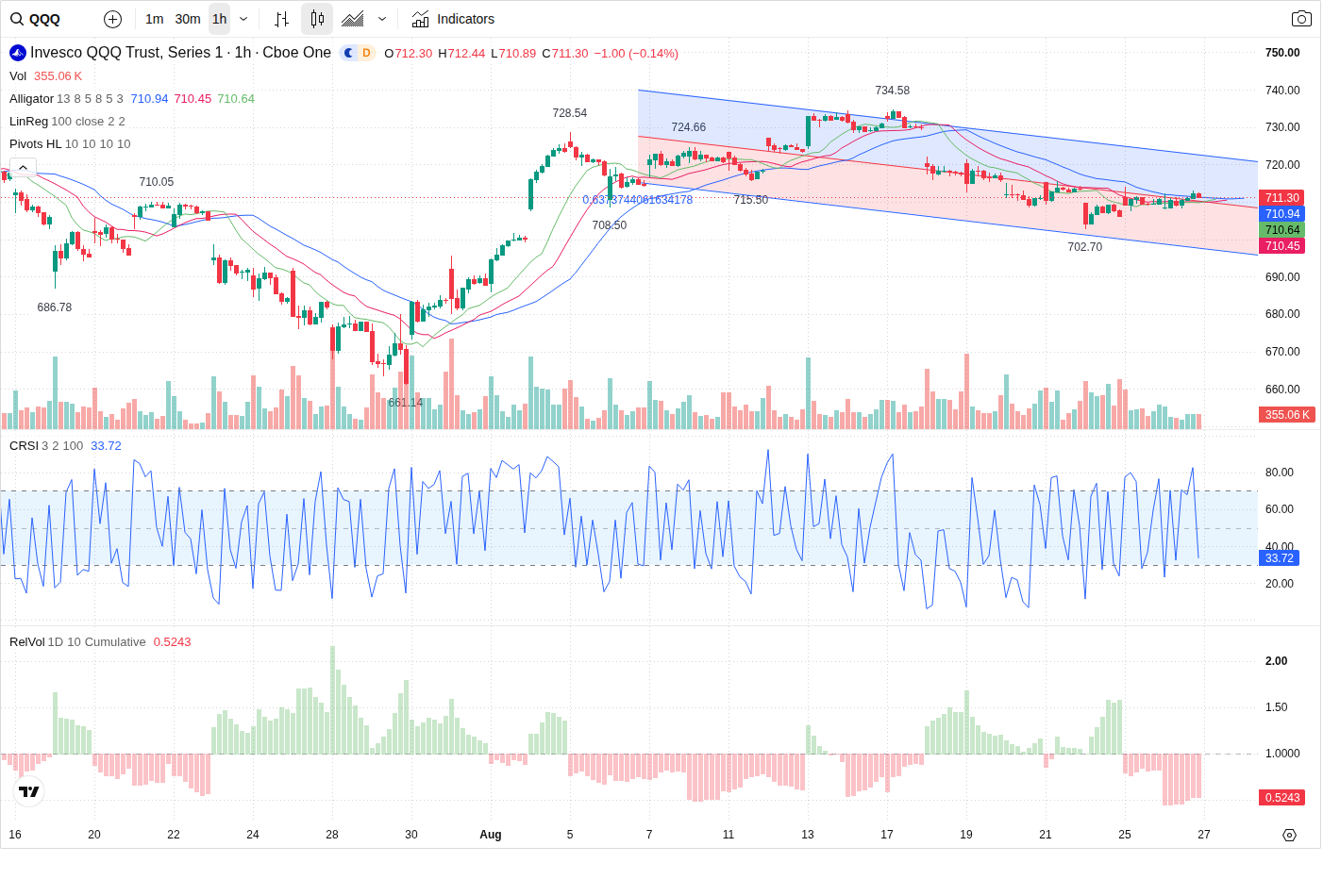1340x896 pixels.
Task: Select the 1h interval
Action: point(219,19)
